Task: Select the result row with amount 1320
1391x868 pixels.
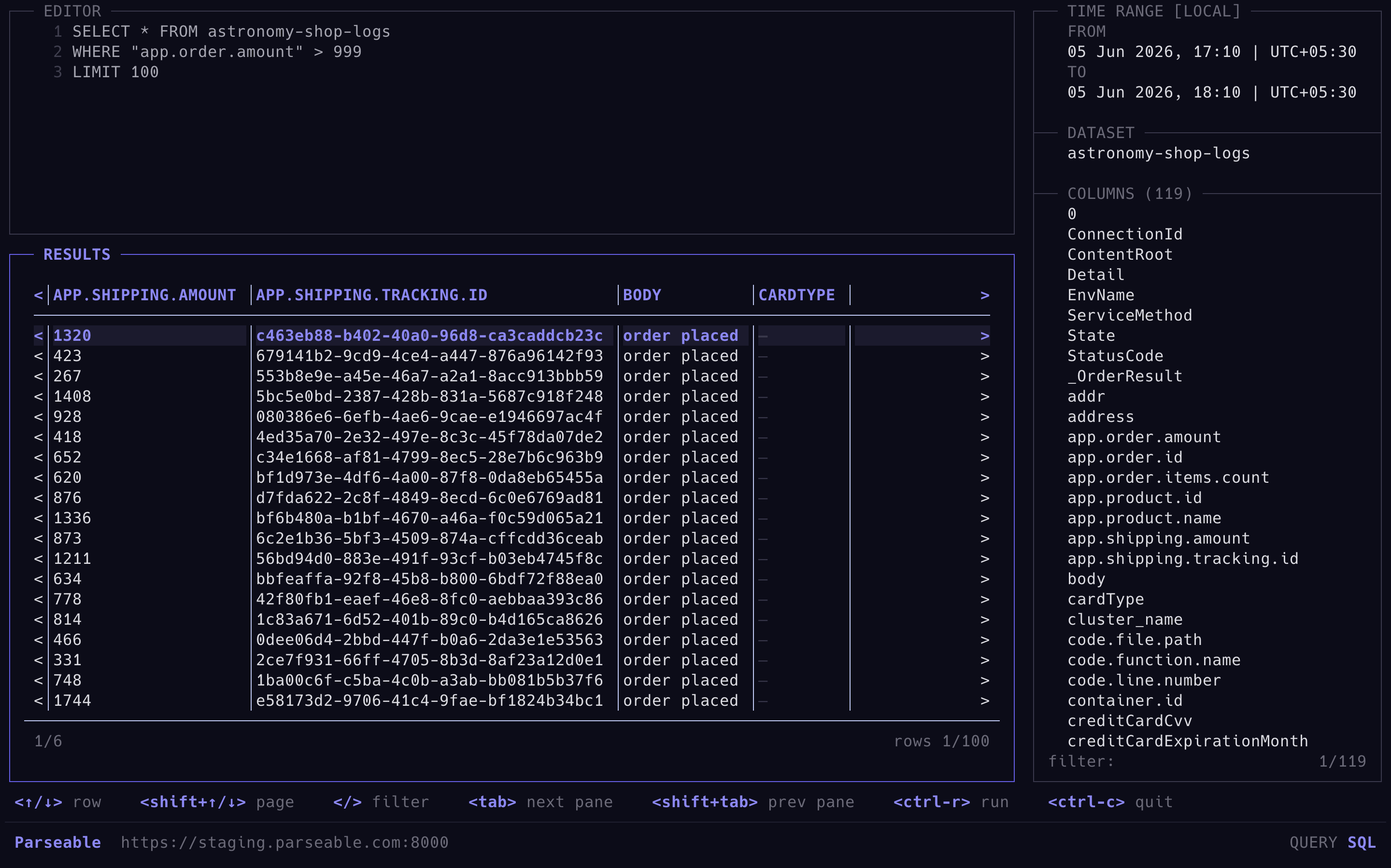Action: 511,336
